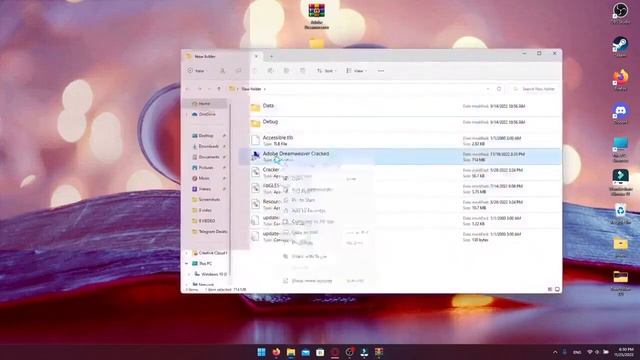Click the Up one level arrow
640x360 pixels.
[219, 89]
